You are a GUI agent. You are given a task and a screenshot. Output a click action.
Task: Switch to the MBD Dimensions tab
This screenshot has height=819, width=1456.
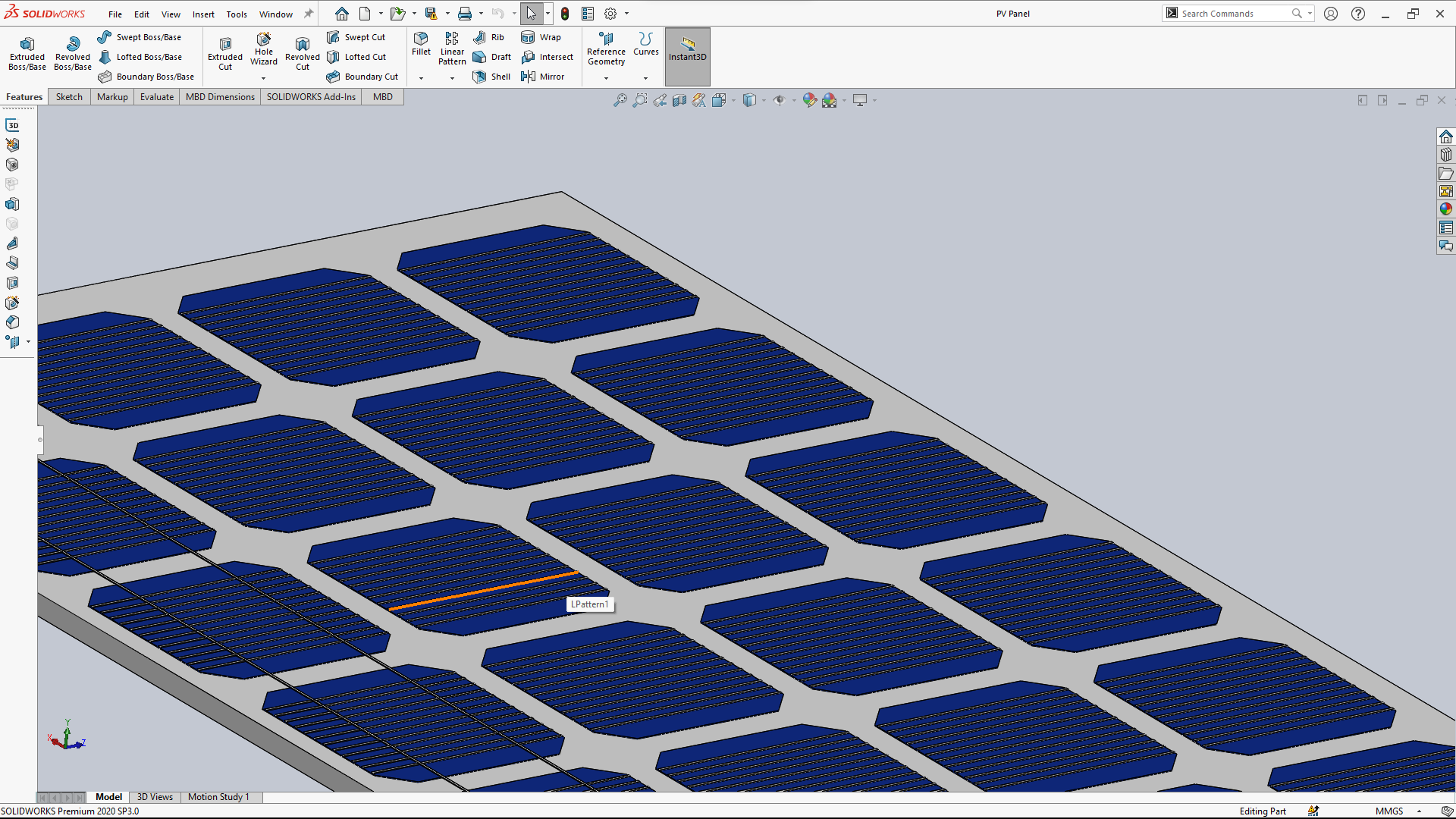click(x=220, y=97)
